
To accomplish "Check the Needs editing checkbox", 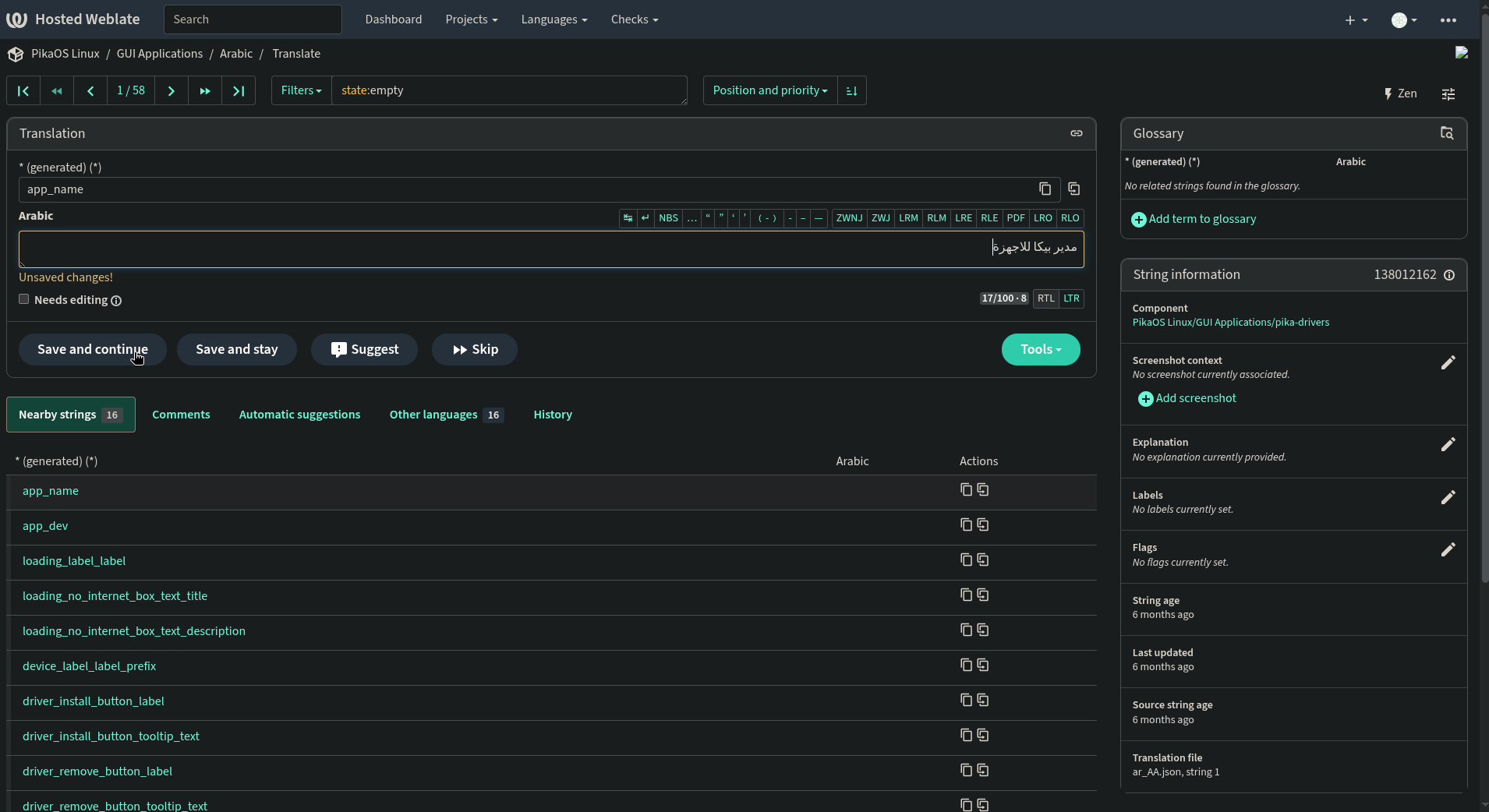I will [x=24, y=299].
